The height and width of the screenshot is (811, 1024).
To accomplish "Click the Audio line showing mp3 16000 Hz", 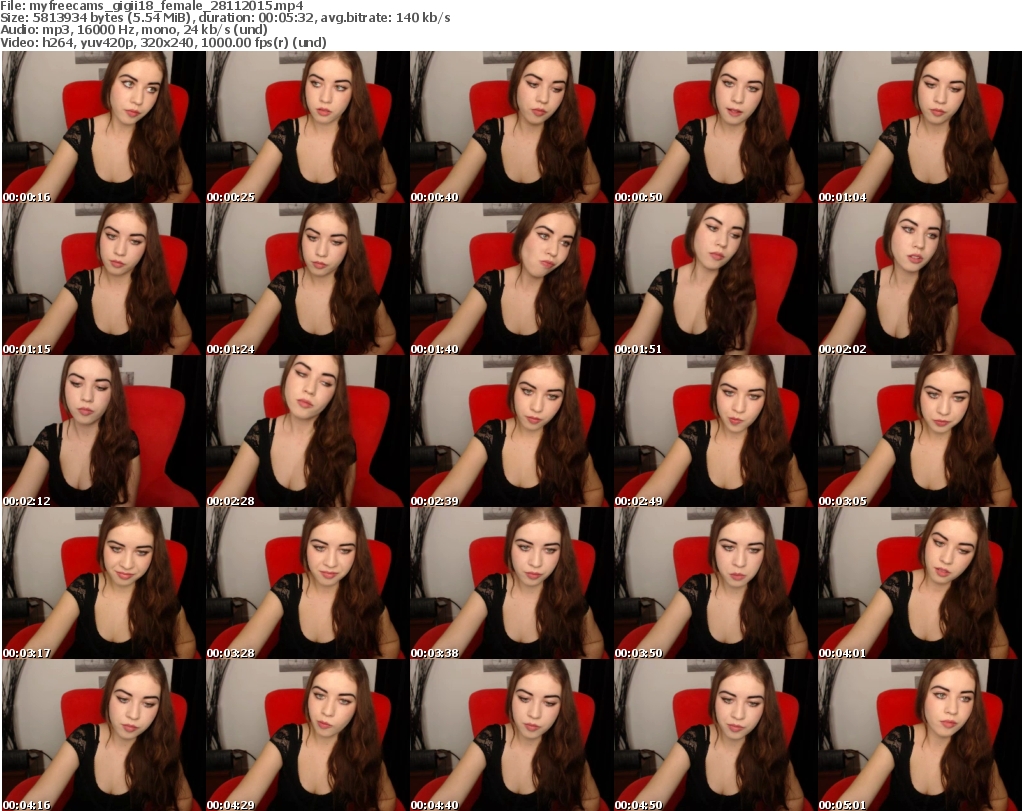I will (134, 30).
